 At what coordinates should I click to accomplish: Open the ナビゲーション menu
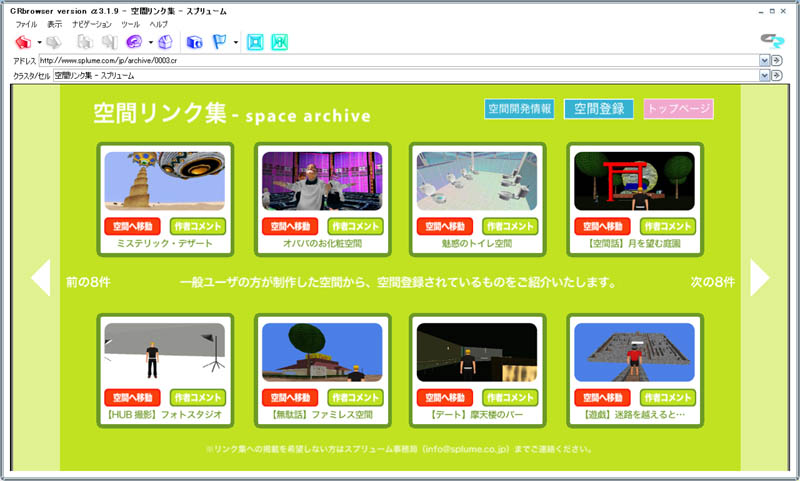[x=92, y=24]
